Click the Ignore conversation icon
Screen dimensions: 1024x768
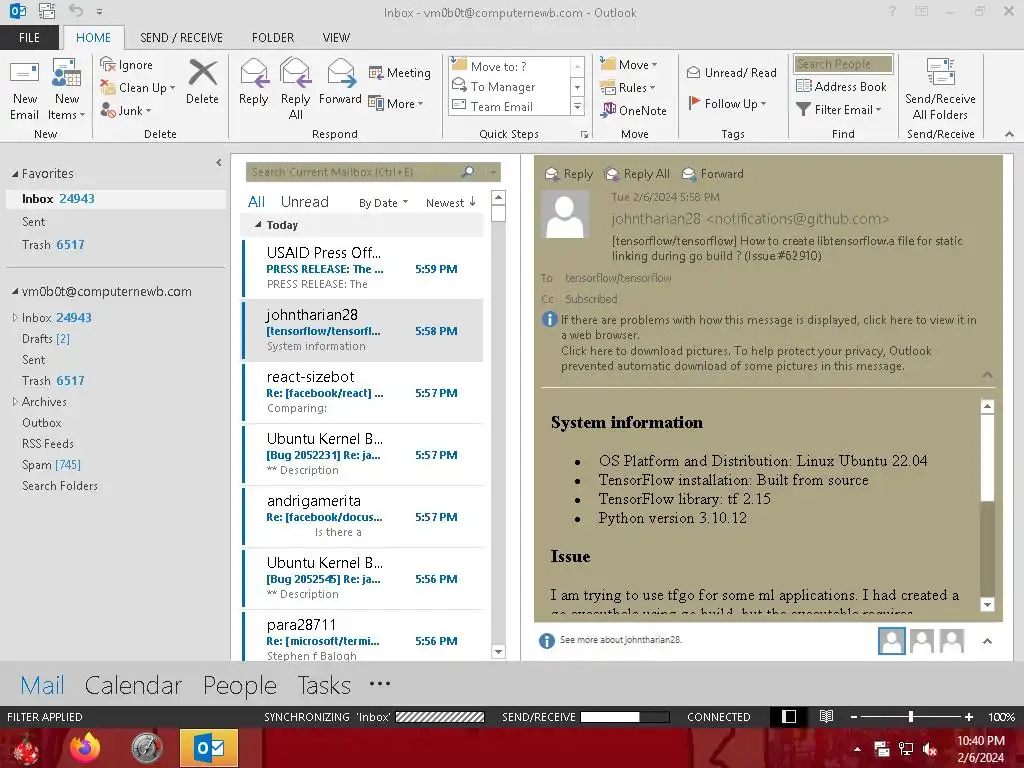[127, 65]
